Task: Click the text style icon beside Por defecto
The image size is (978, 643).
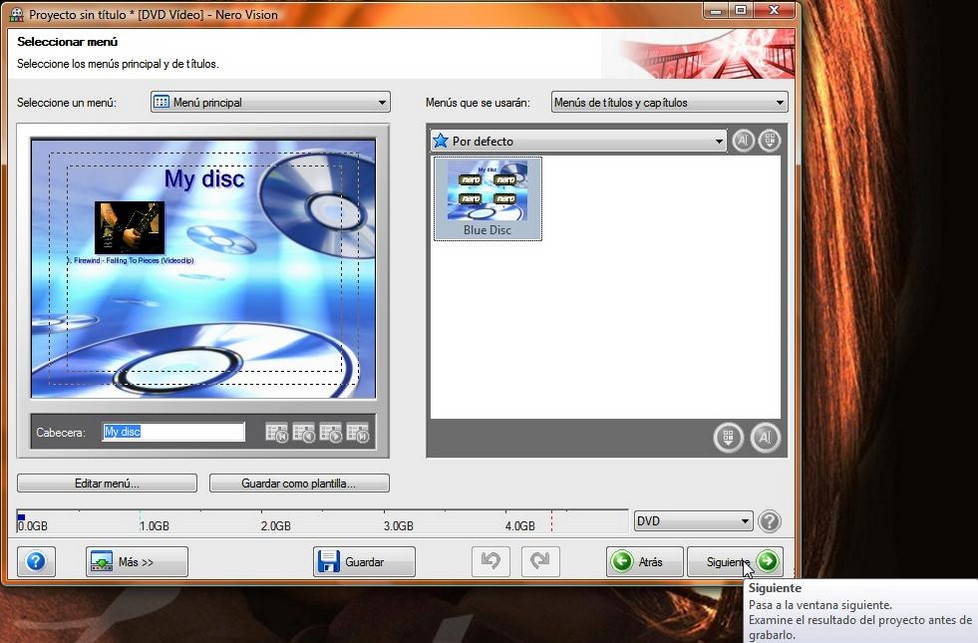Action: (x=743, y=140)
